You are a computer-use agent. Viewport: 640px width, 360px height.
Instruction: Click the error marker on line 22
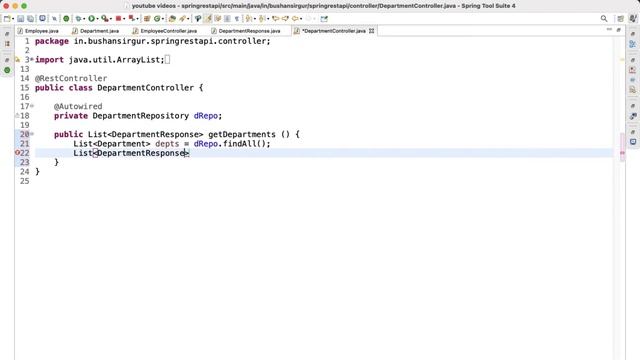pyautogui.click(x=17, y=153)
